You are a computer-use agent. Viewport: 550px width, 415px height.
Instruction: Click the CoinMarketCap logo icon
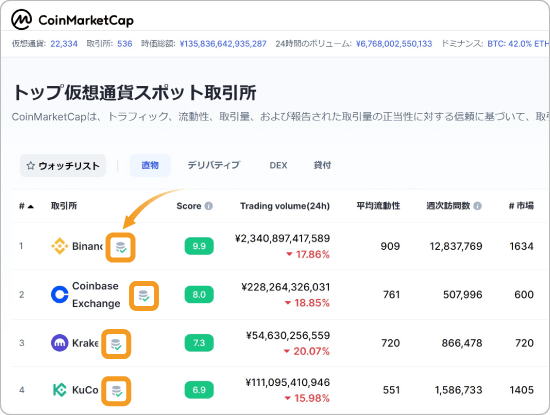(x=21, y=20)
